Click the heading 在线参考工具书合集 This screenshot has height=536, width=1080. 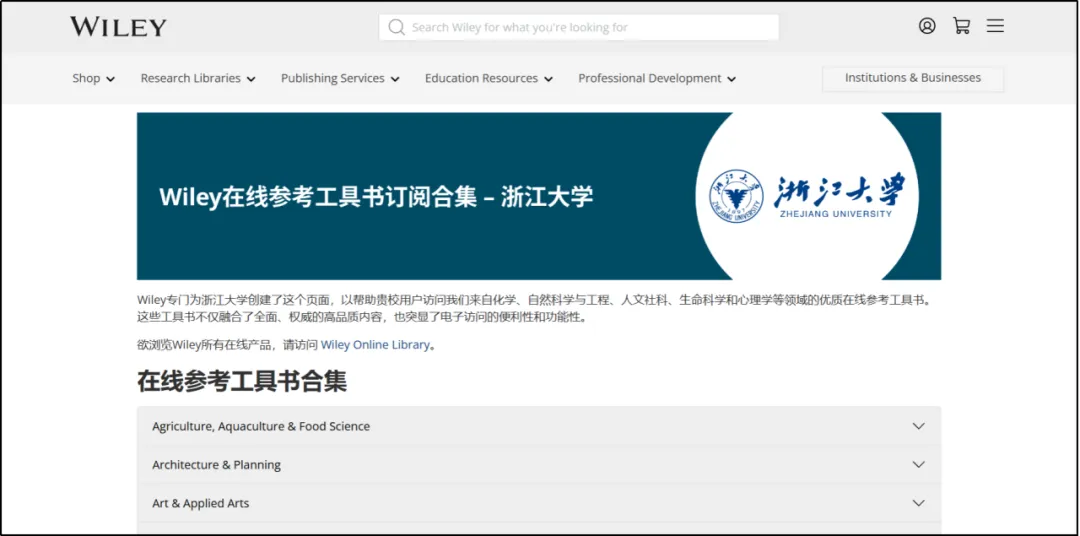[x=242, y=381]
